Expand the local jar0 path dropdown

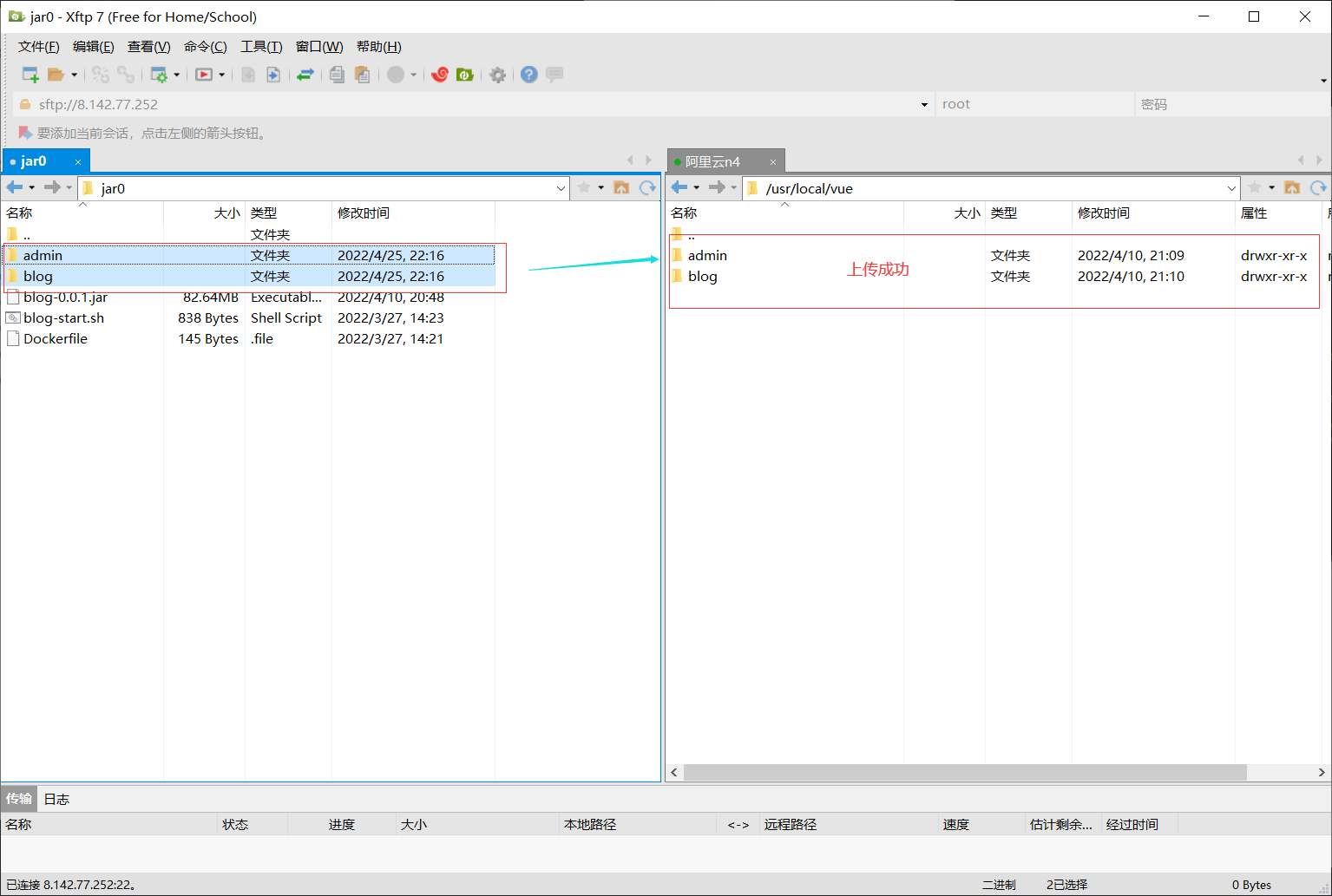tap(561, 188)
